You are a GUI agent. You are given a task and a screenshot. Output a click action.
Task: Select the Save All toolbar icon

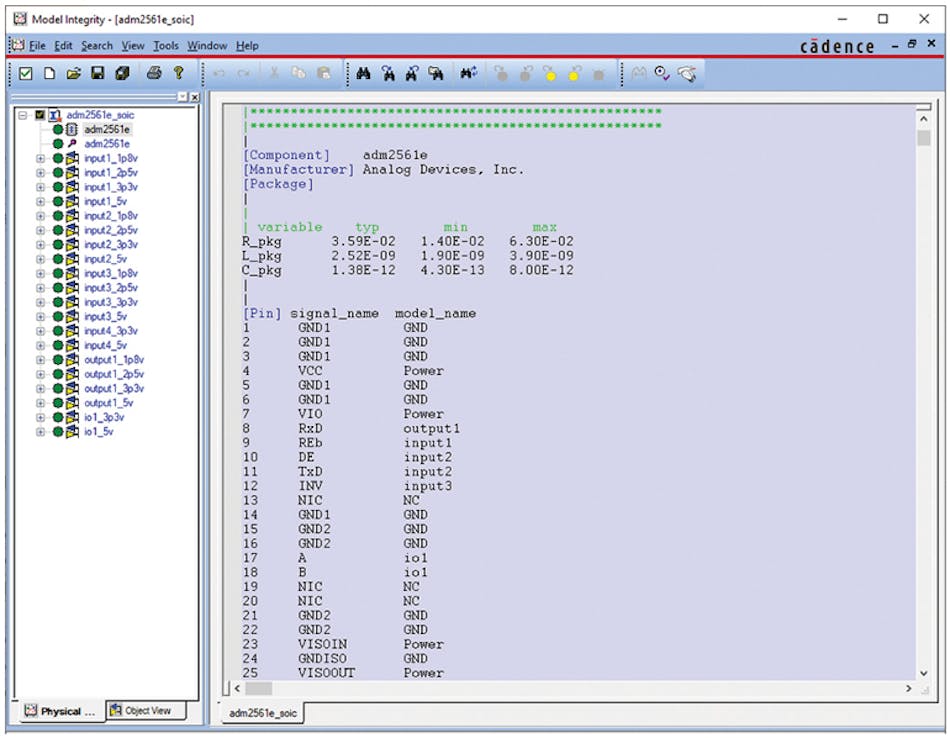coord(123,72)
